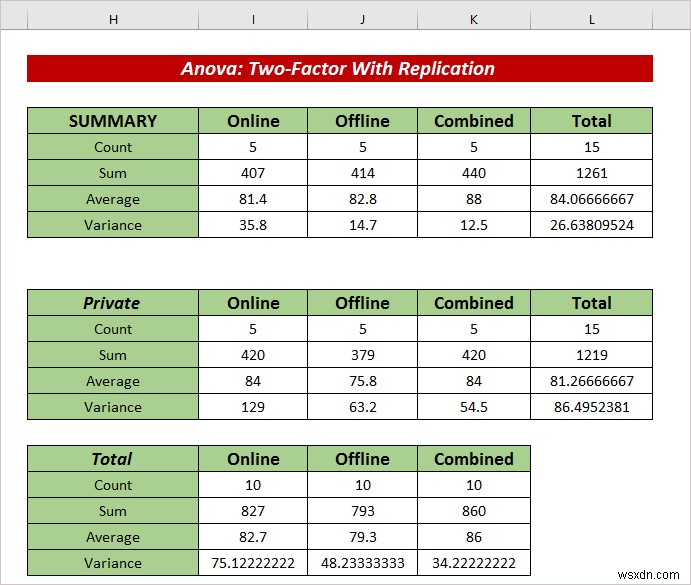Image resolution: width=691 pixels, height=585 pixels.
Task: Click the Combined sum 860 cell
Action: (x=474, y=511)
